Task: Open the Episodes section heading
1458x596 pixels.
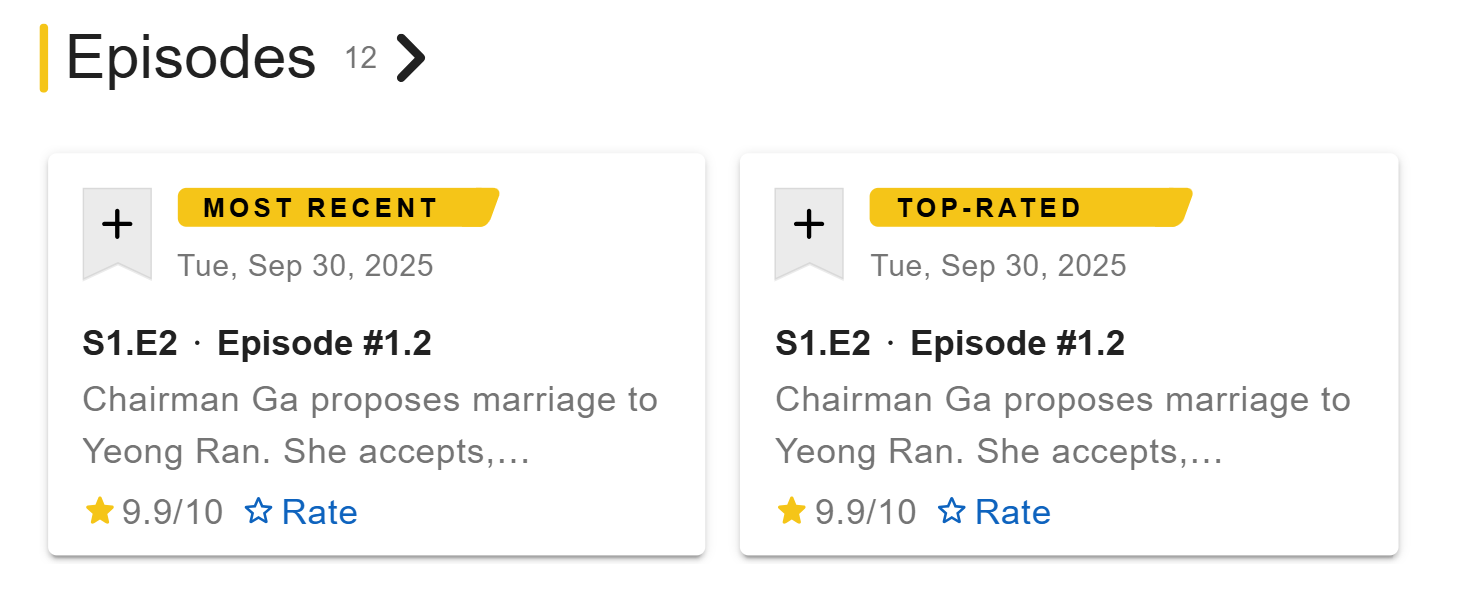Action: (190, 58)
